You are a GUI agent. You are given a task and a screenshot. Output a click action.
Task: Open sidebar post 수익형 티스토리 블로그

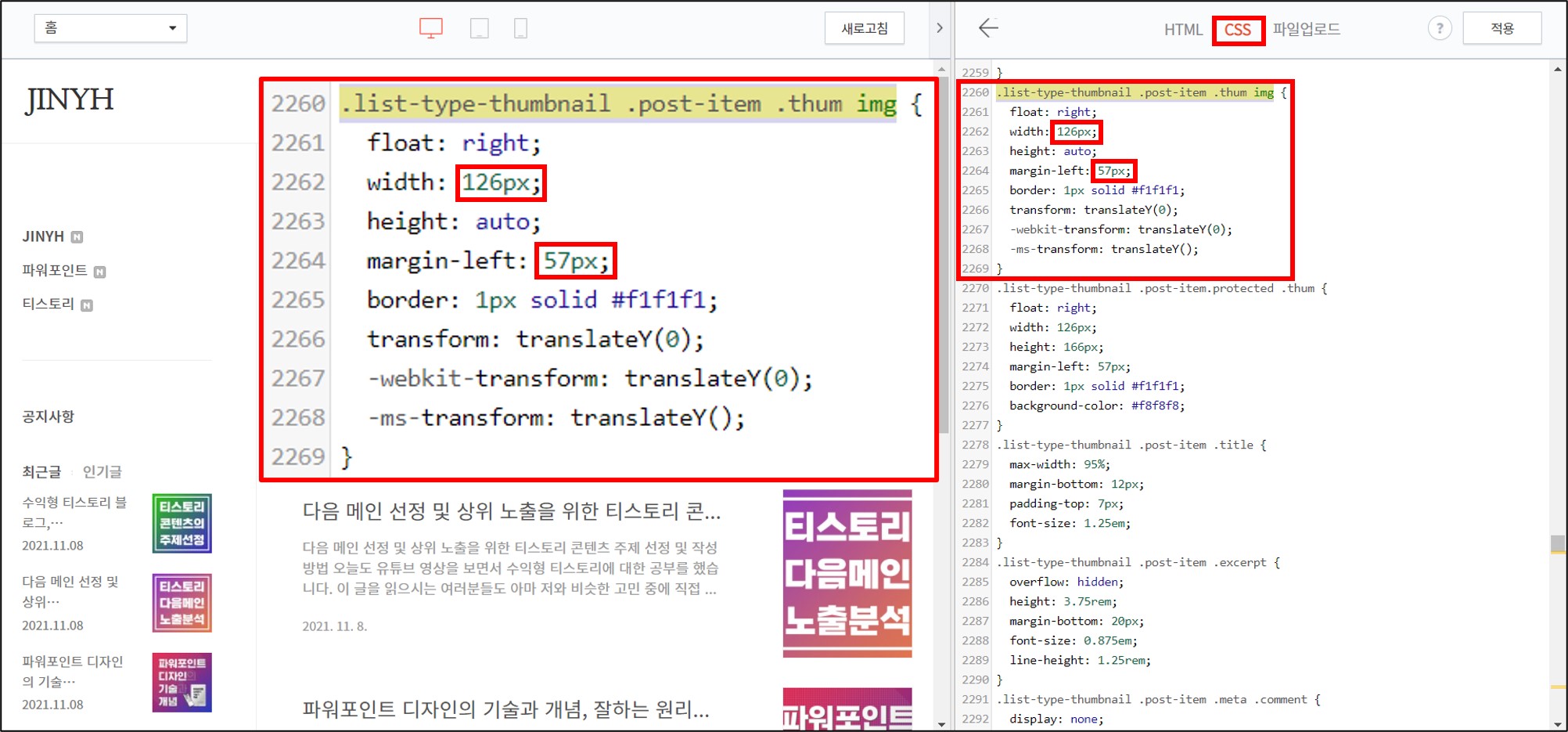[74, 512]
